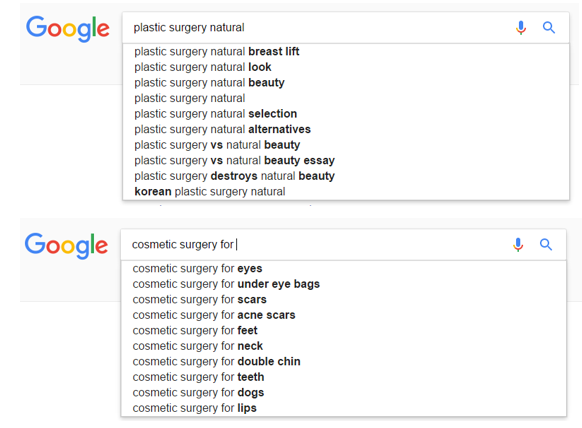Select suggestion "plastic surgery natural look"
Viewport: 582px width, 428px height.
tap(346, 67)
